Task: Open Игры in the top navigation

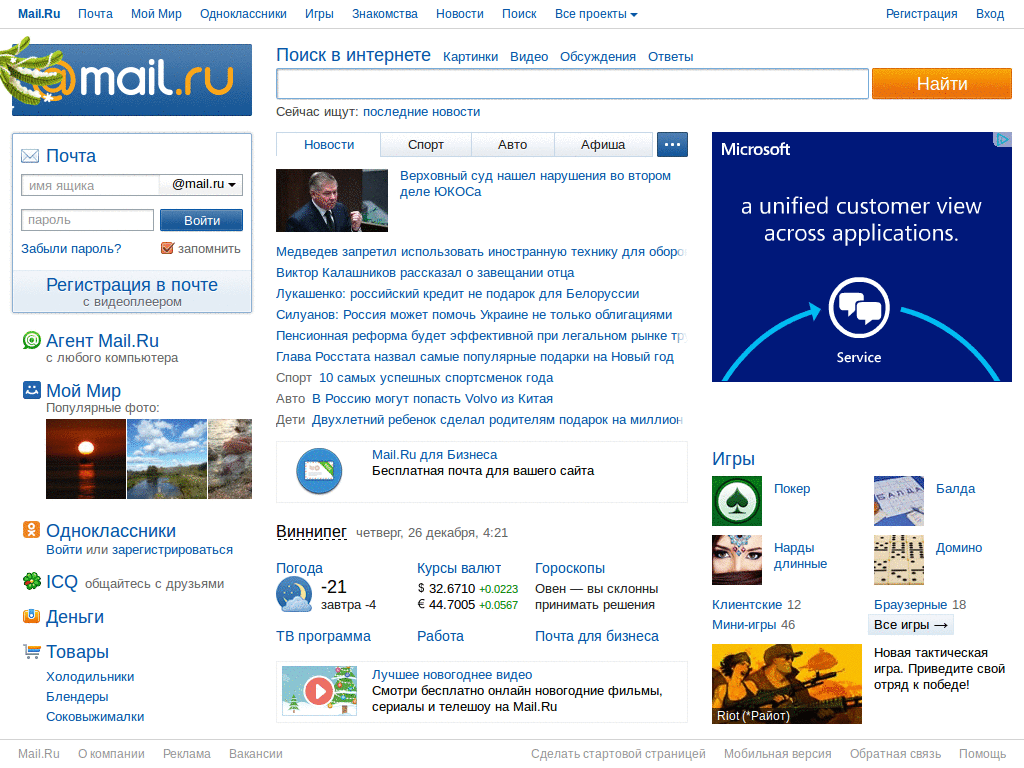Action: tap(319, 14)
